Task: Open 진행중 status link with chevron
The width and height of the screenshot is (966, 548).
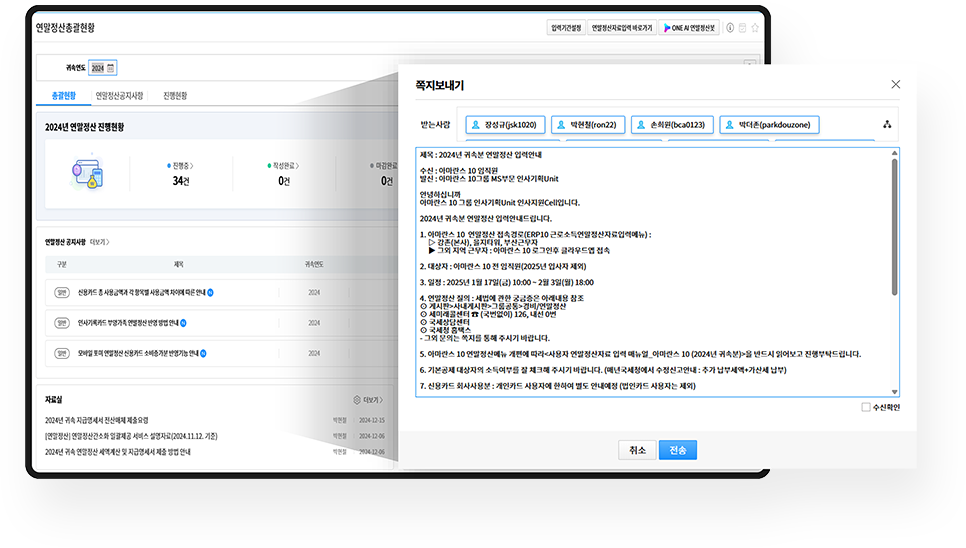Action: point(181,166)
